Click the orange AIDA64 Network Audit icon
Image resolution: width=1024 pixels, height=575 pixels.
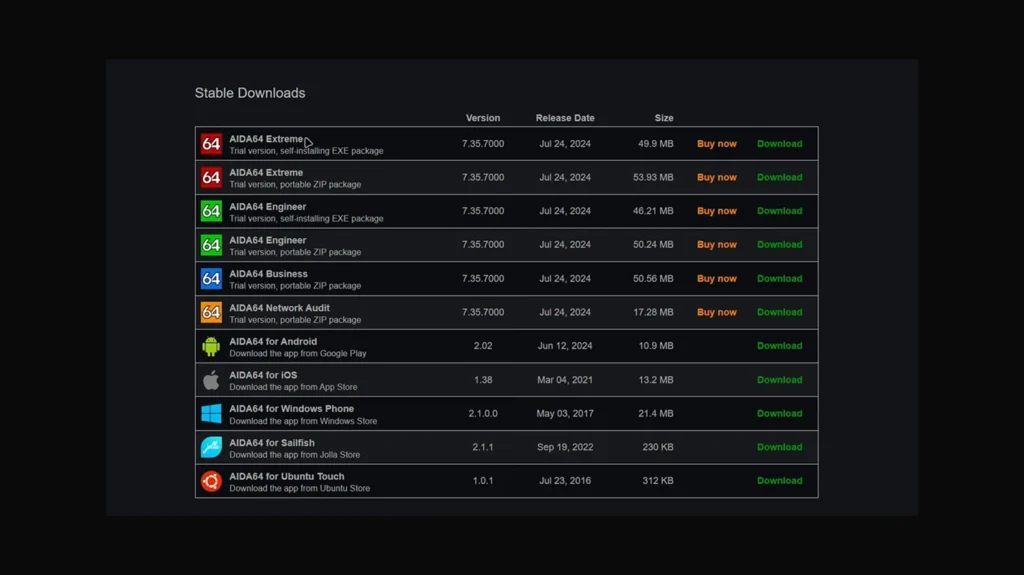211,312
